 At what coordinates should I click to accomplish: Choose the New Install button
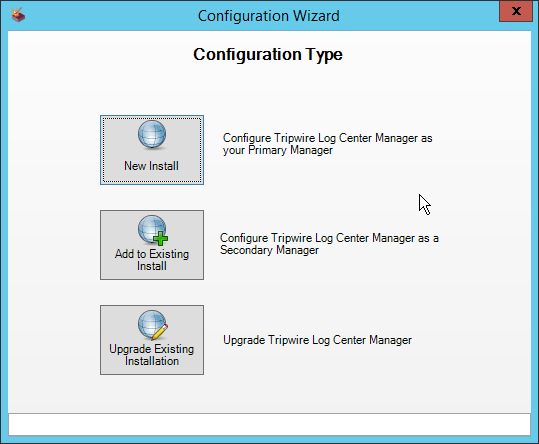[152, 150]
